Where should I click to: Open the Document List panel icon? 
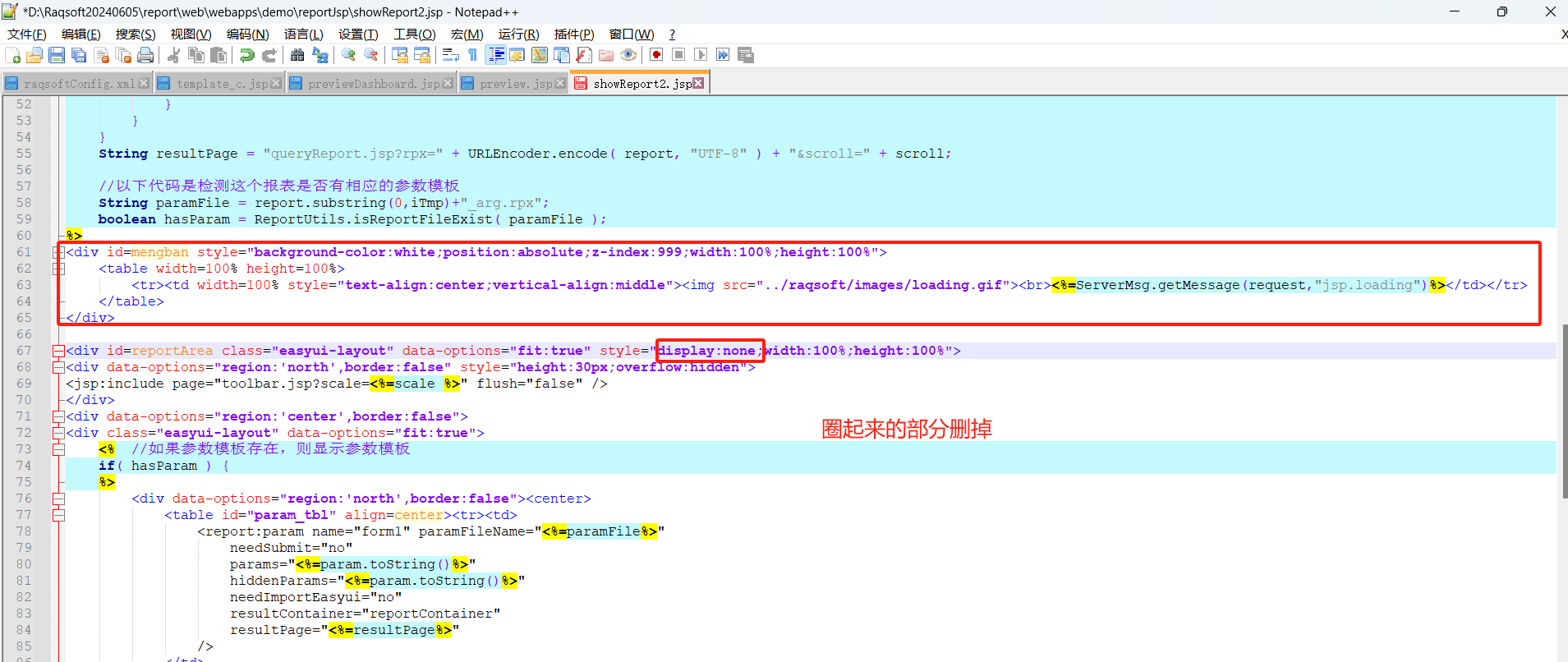click(562, 55)
